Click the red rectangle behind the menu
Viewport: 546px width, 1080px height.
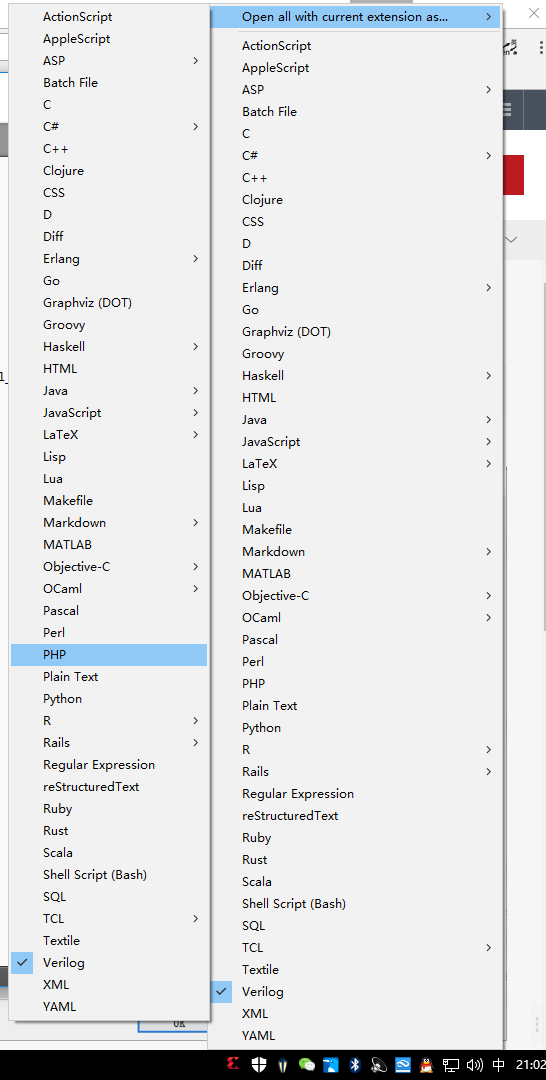(x=514, y=175)
